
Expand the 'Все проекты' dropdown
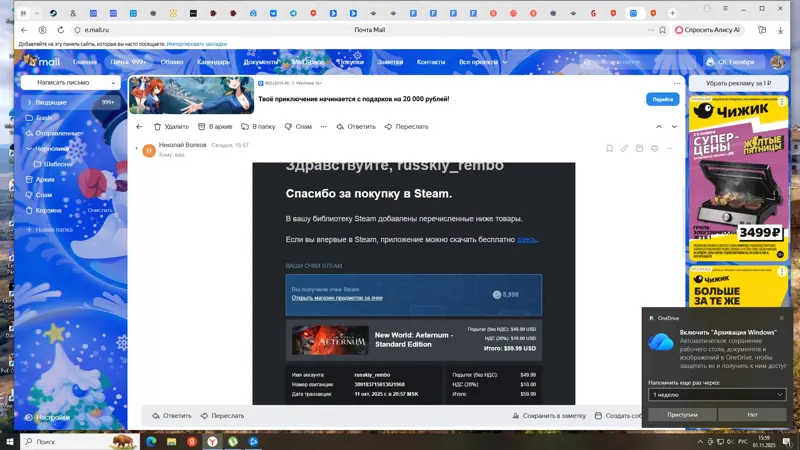pyautogui.click(x=483, y=62)
